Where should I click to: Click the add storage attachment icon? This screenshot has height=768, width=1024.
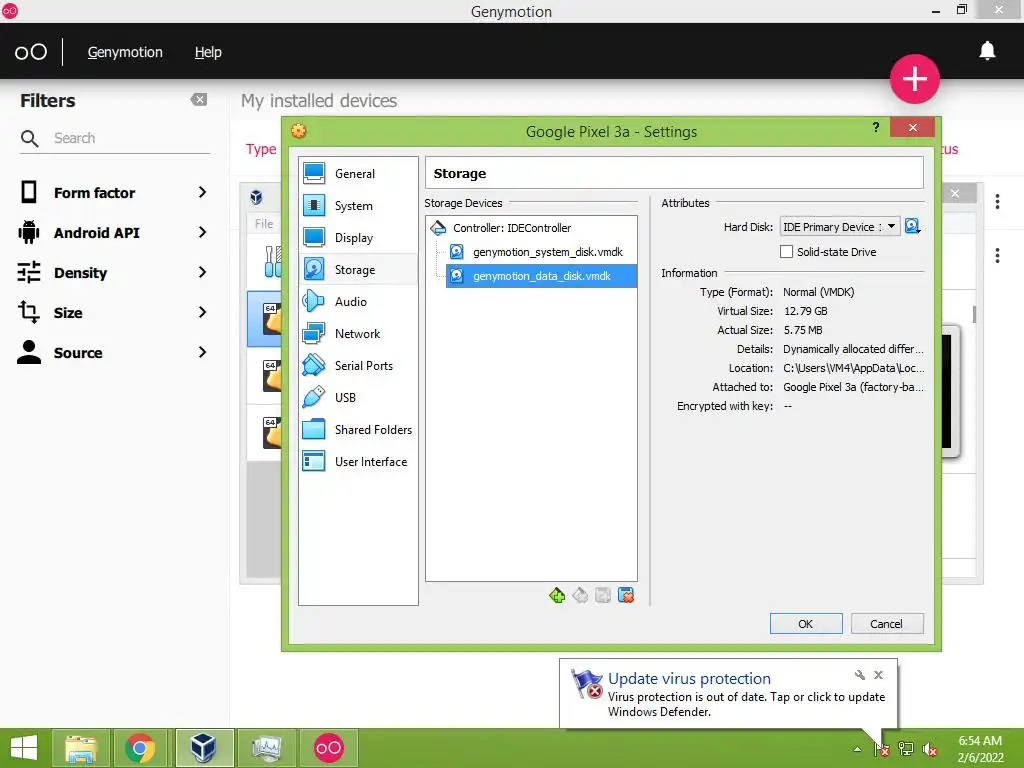603,595
